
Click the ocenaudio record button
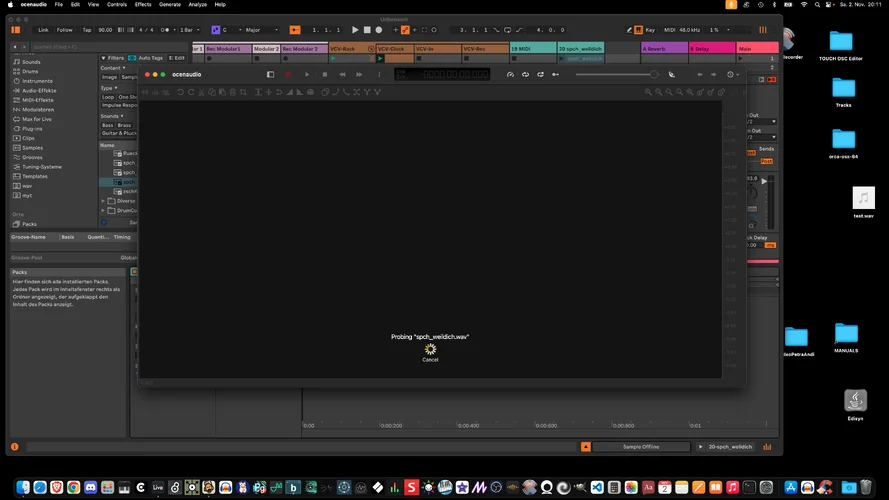(x=289, y=74)
